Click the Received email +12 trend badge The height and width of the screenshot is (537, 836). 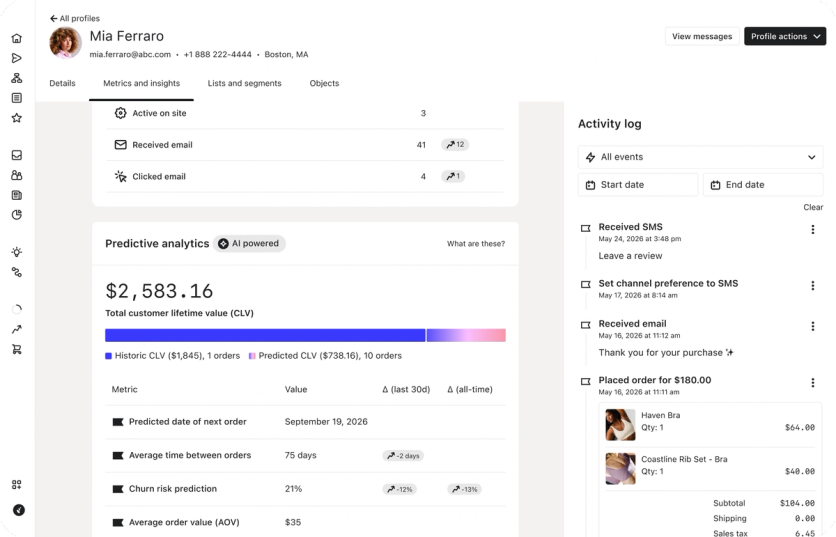[455, 145]
